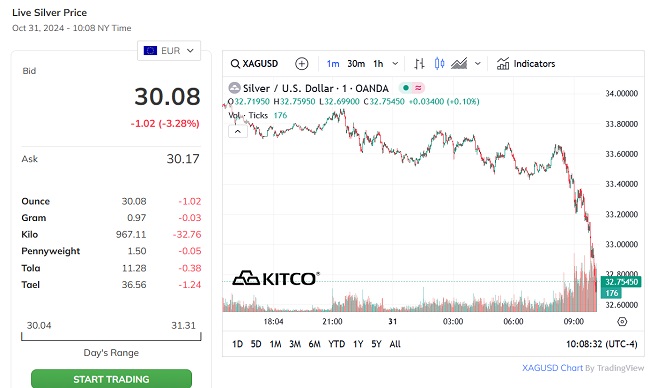Screen dimensions: 650x388
Task: Toggle the green market status indicator
Action: click(406, 88)
